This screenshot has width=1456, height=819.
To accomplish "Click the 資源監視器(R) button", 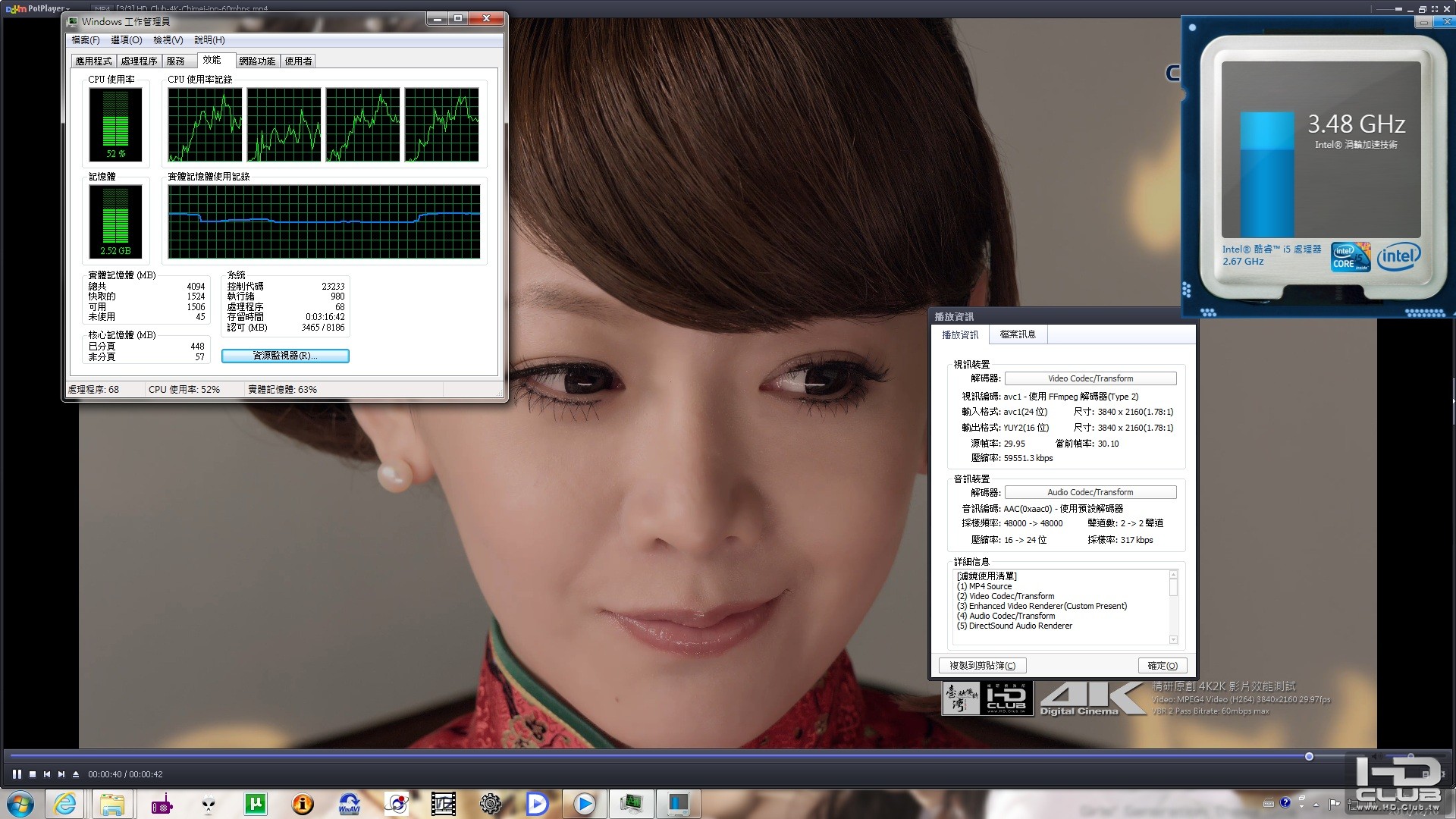I will tap(285, 356).
